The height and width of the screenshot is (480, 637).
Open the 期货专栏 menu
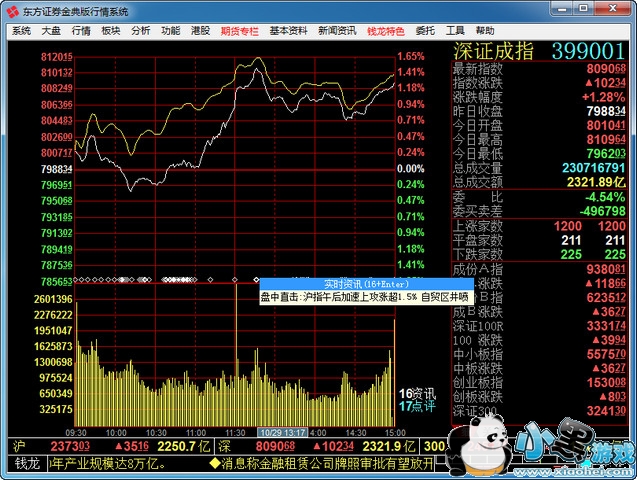click(x=240, y=31)
